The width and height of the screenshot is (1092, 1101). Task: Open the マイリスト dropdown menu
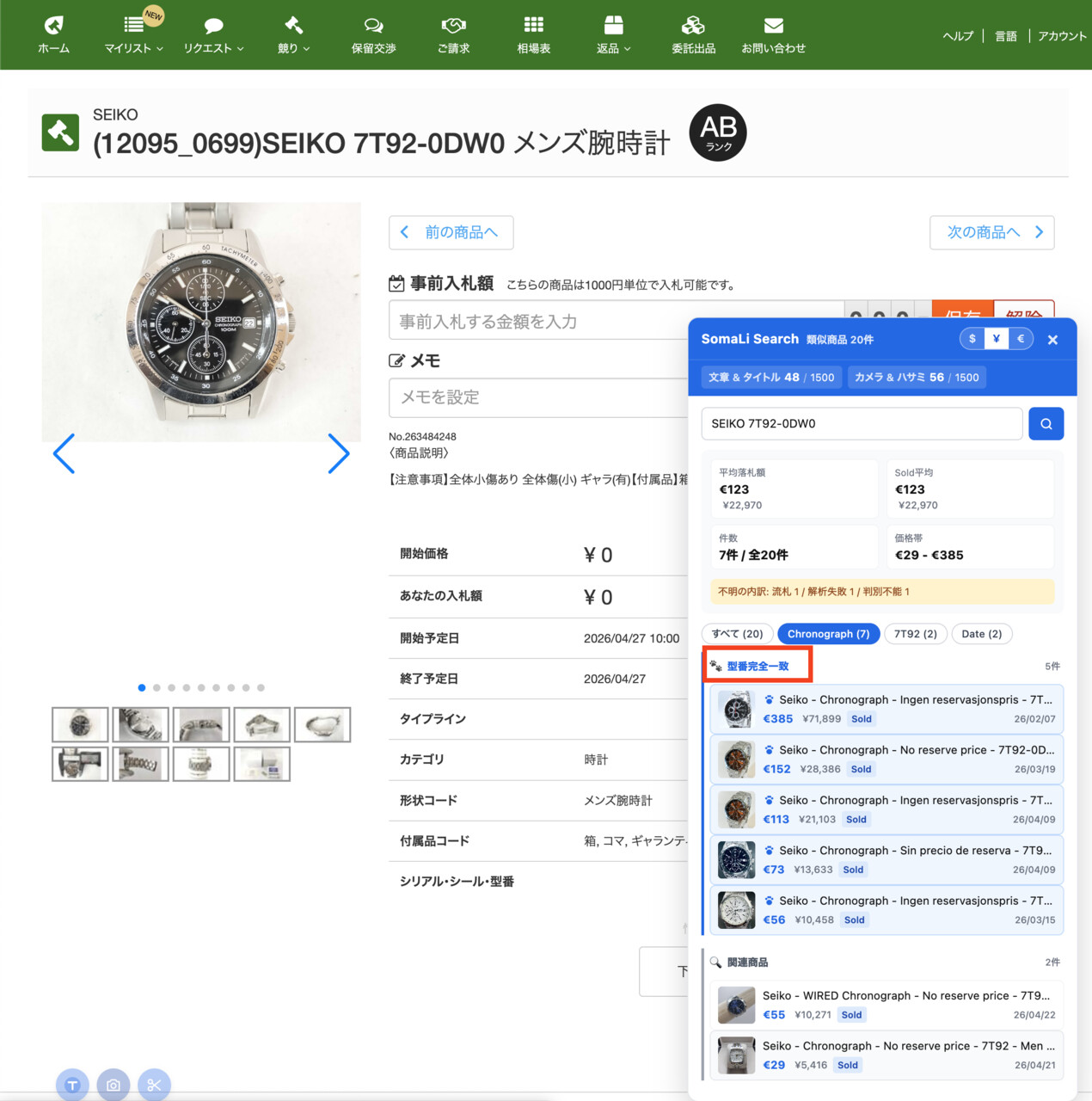tap(133, 34)
